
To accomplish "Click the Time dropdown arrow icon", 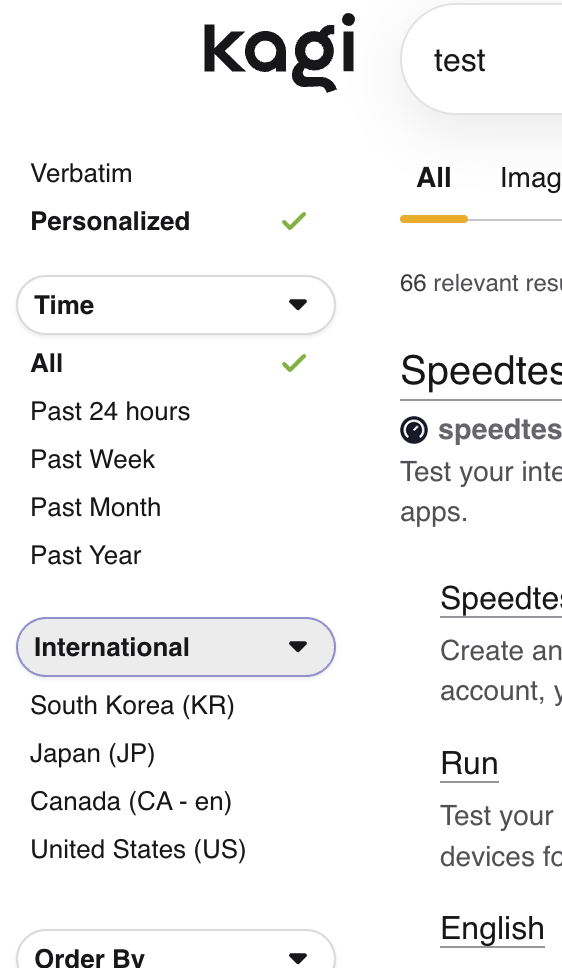I will [298, 304].
